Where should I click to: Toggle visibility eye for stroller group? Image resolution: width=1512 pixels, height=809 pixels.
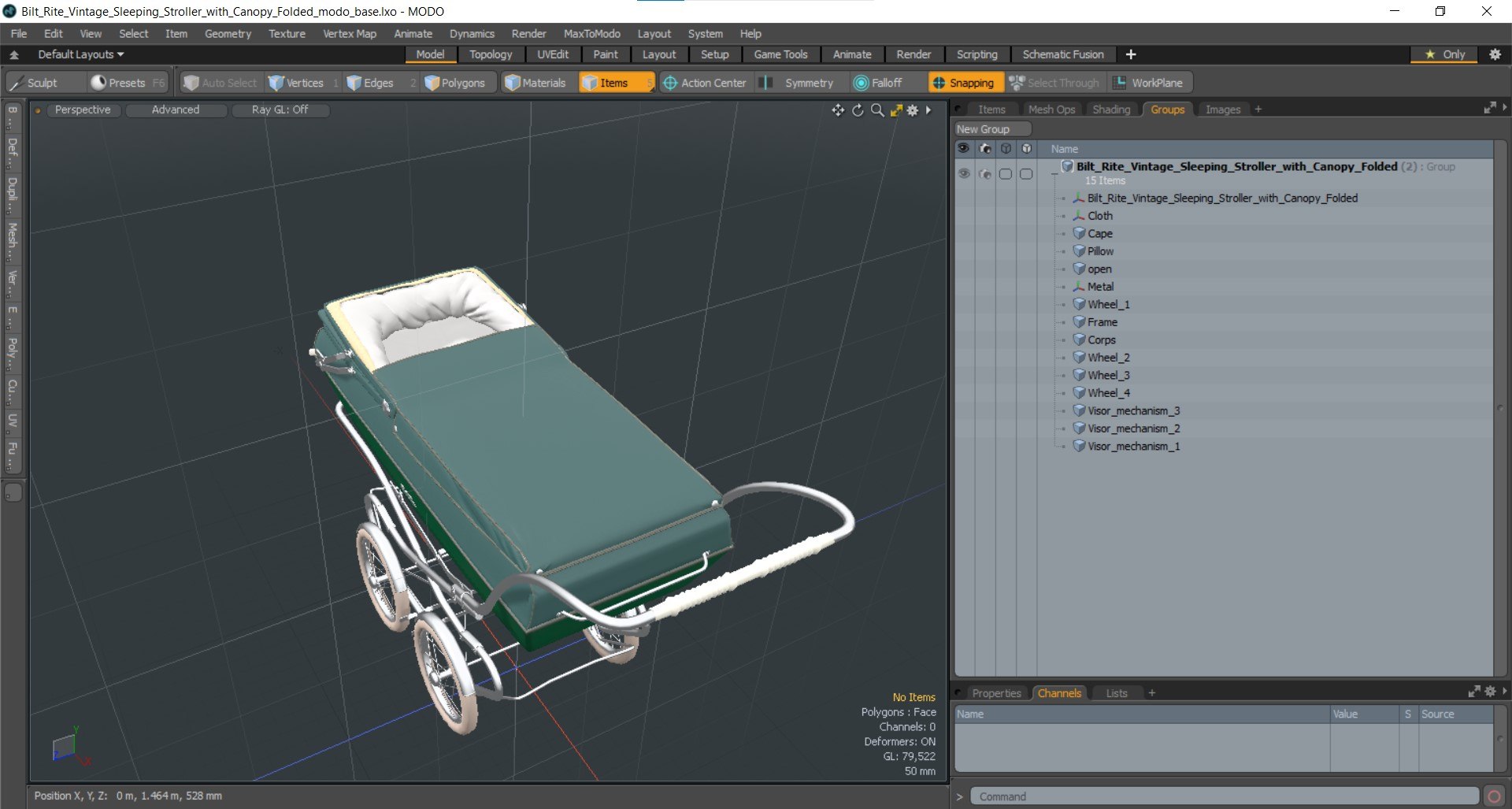(x=964, y=173)
